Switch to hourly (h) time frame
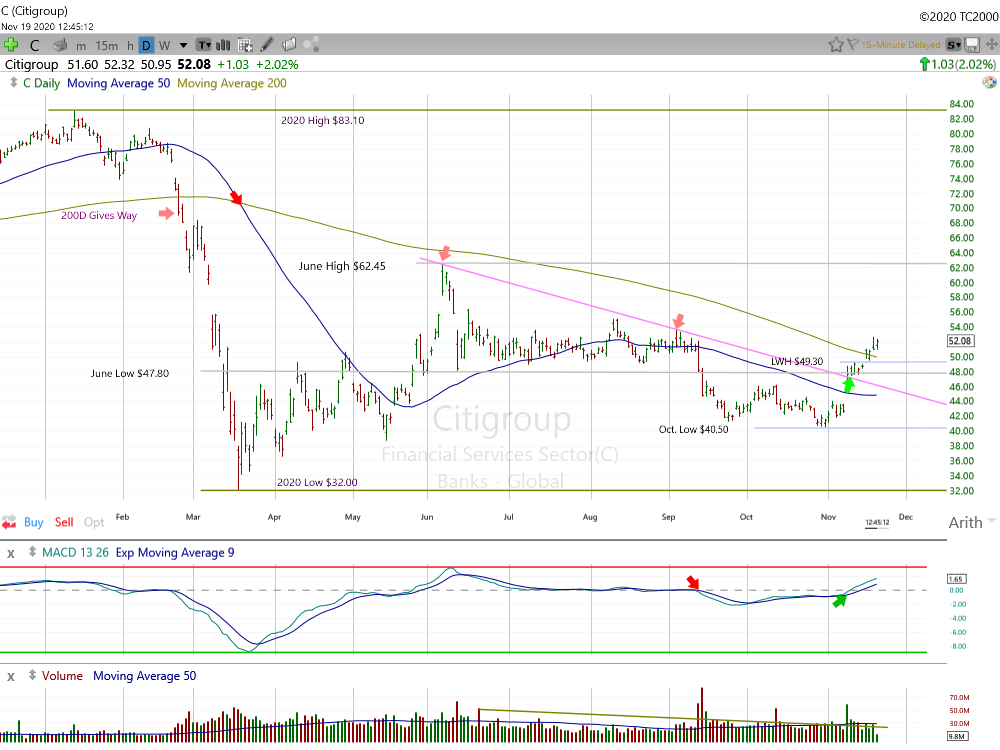This screenshot has width=1000, height=750. [130, 45]
